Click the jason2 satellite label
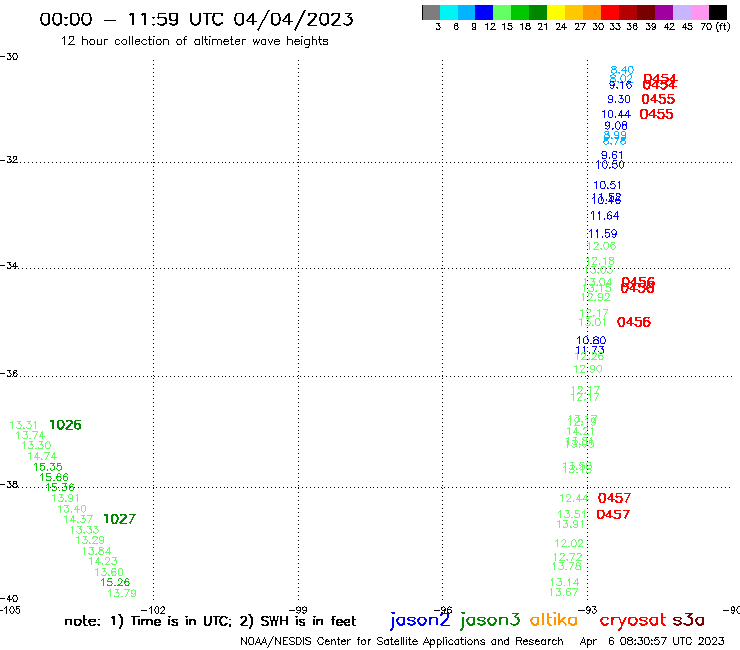 coord(420,621)
